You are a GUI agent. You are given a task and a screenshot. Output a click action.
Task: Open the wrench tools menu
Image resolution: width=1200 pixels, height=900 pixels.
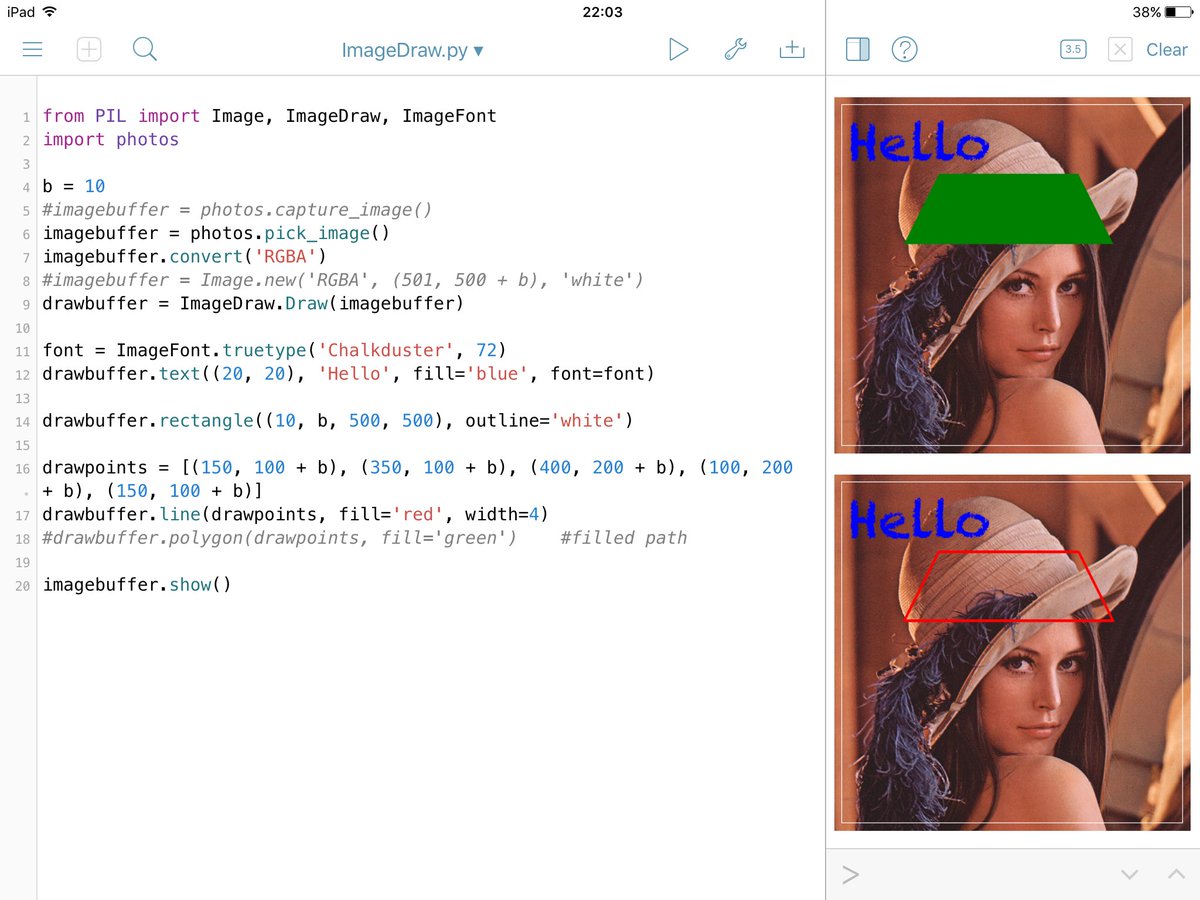tap(735, 49)
